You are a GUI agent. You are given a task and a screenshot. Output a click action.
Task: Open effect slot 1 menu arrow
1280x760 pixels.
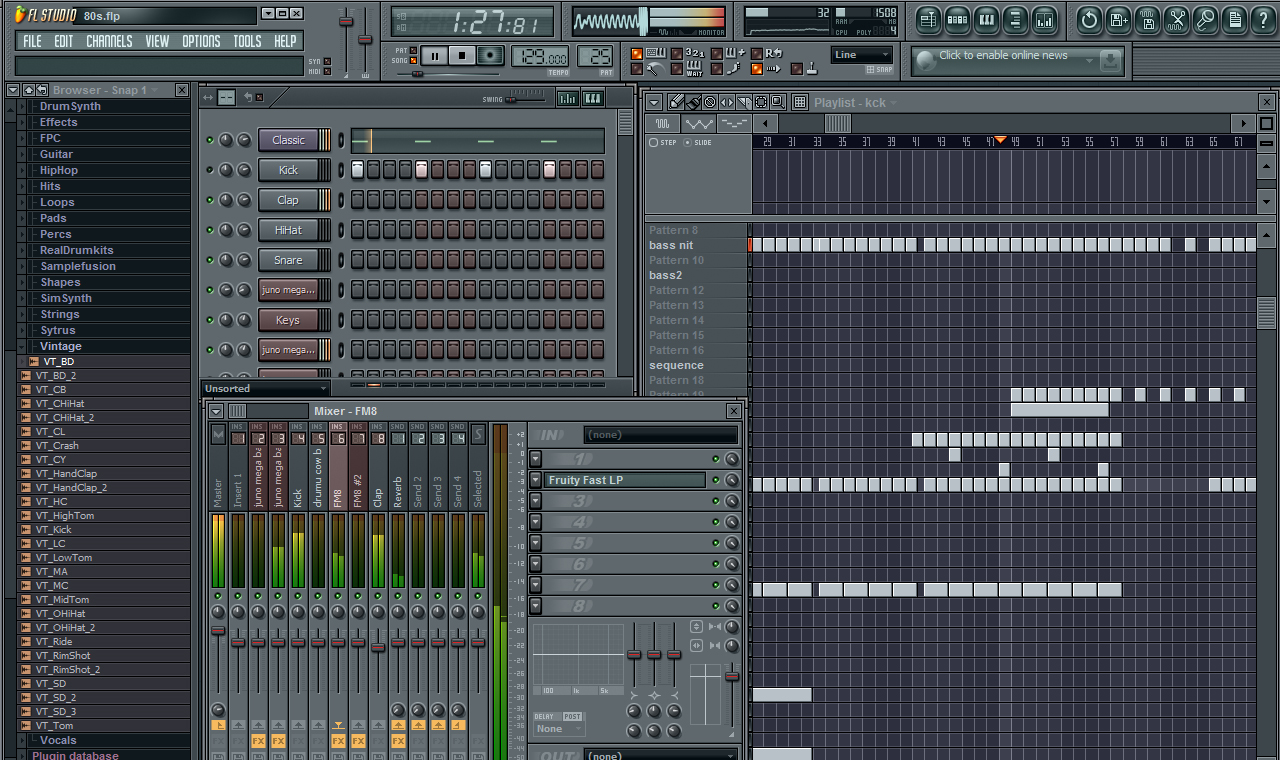coord(535,459)
